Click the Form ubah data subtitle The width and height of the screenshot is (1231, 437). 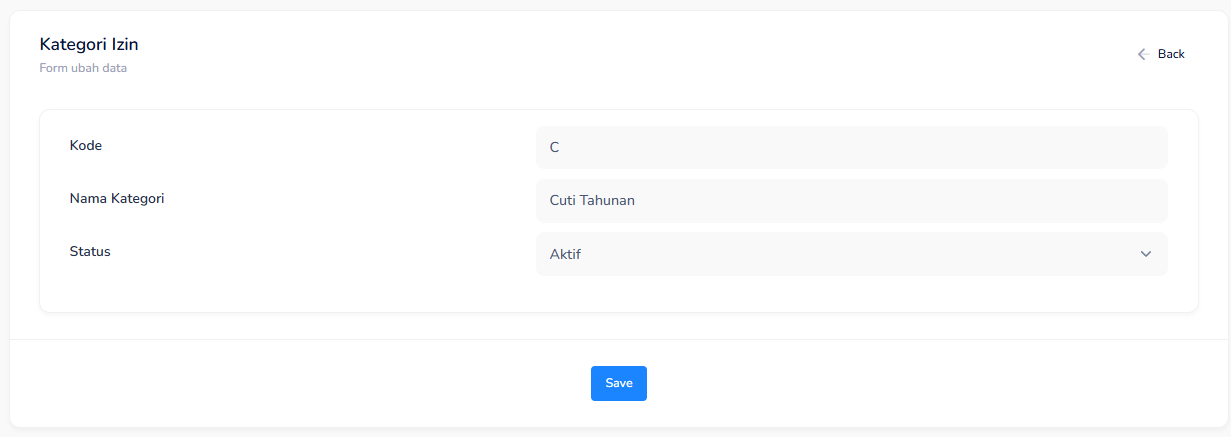pyautogui.click(x=83, y=69)
